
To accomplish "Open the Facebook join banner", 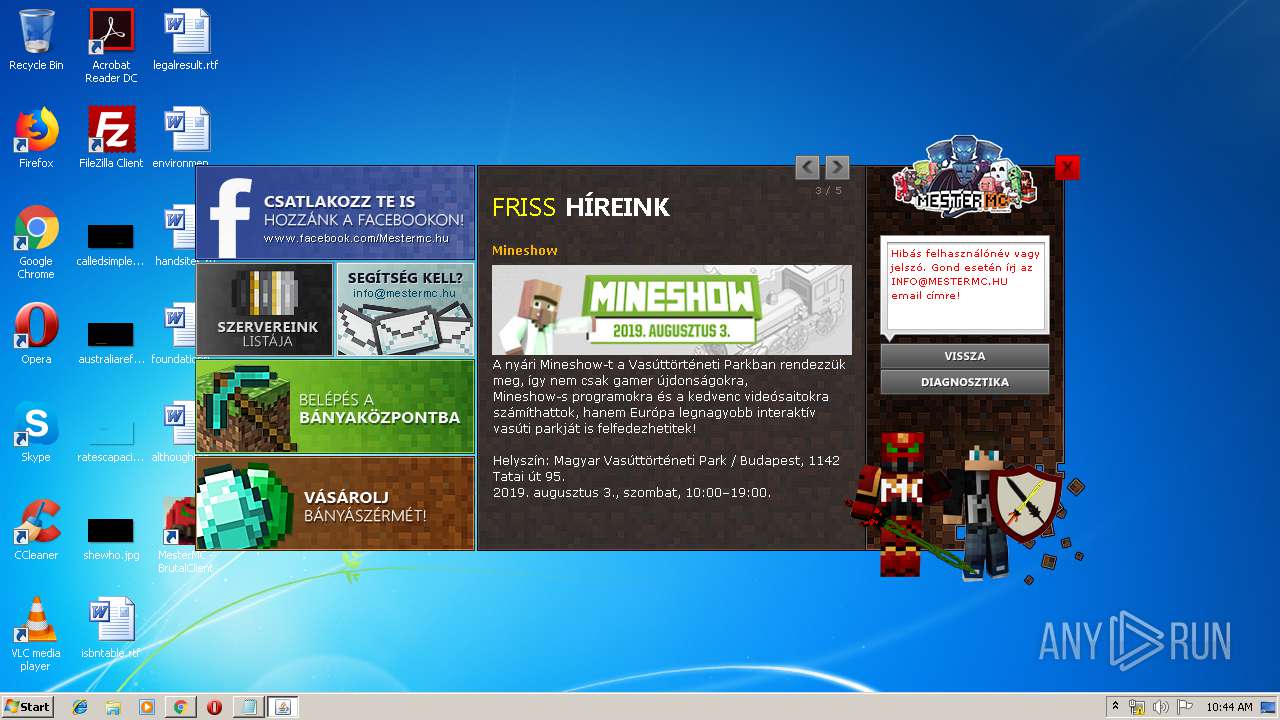I will click(335, 213).
